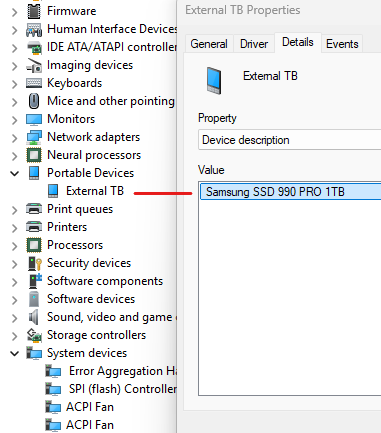Click the Mice and other pointing icon
Image resolution: width=381 pixels, height=433 pixels.
34,101
